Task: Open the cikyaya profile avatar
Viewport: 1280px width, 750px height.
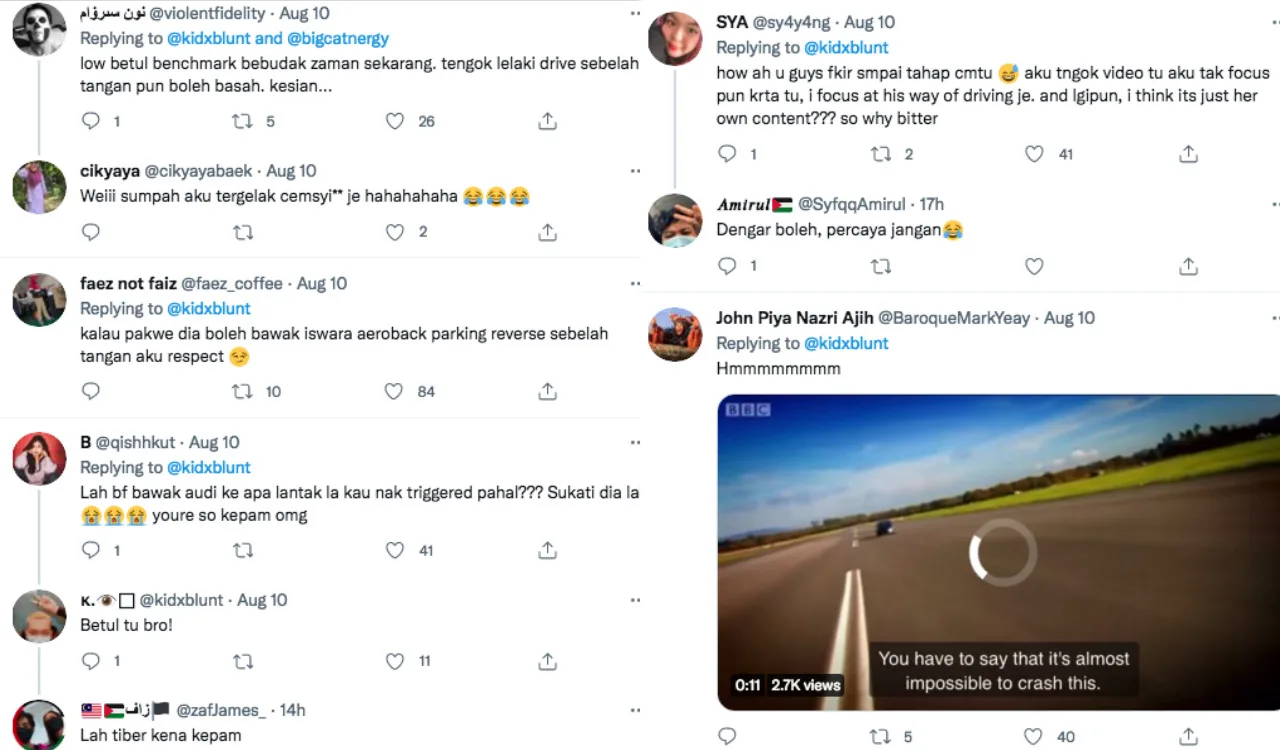Action: click(x=39, y=187)
